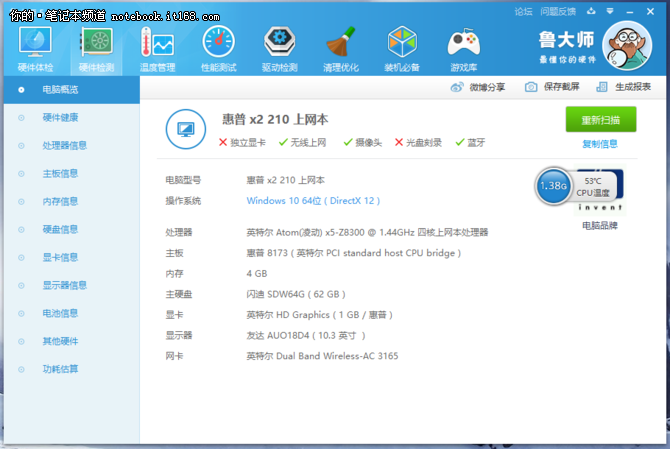Select the 硬件检测 hardware detection icon
670x449 pixels.
(97, 49)
